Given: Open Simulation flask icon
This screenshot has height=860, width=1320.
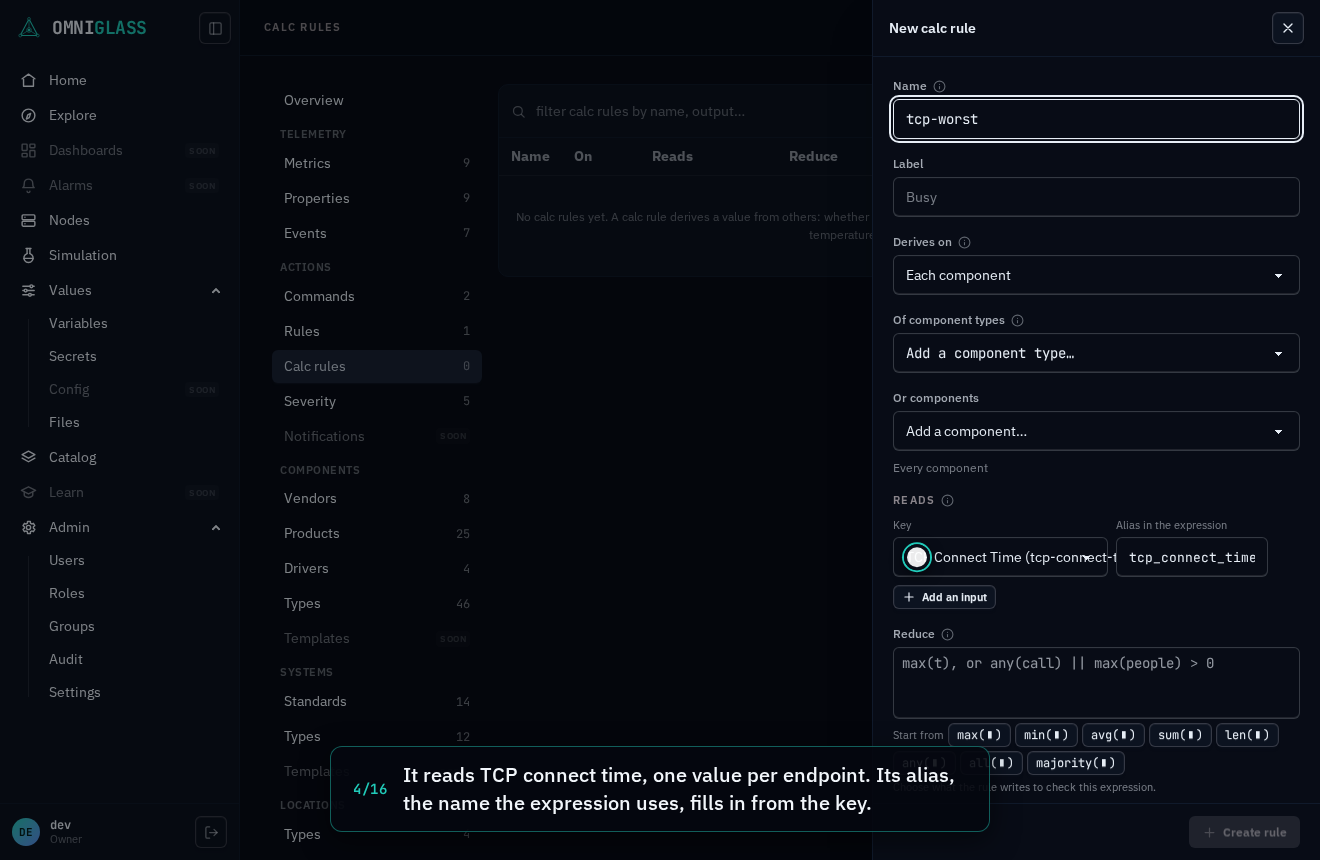Looking at the screenshot, I should 29,255.
